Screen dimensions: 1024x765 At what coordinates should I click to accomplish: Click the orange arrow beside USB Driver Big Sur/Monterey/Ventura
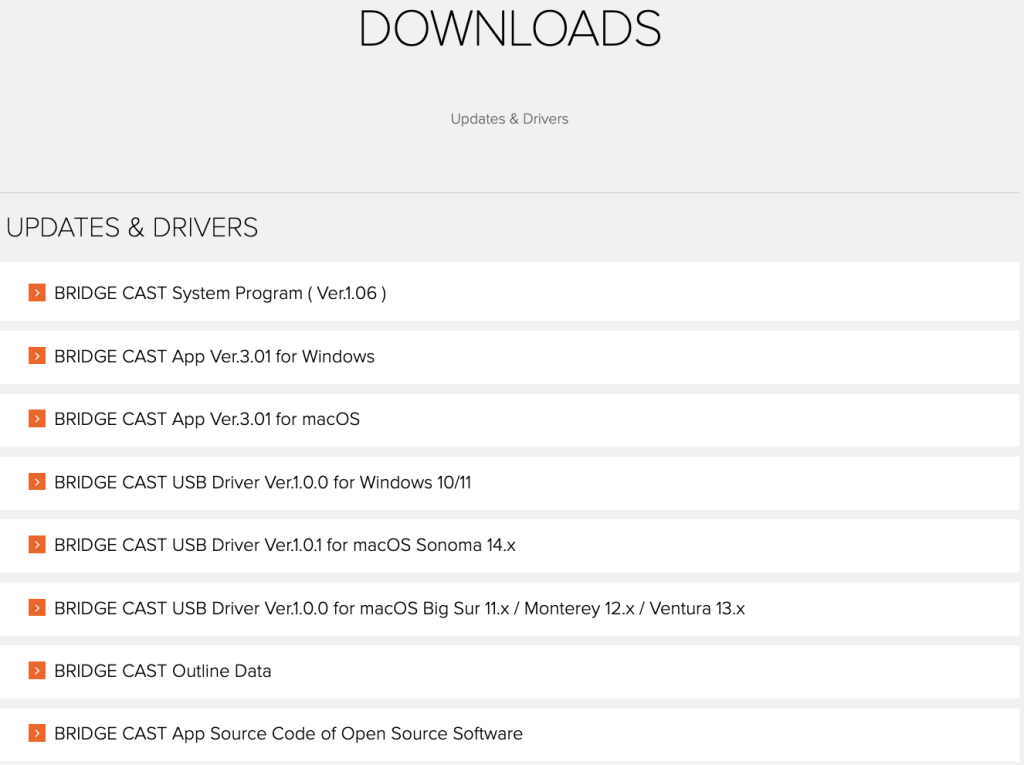pyautogui.click(x=37, y=608)
